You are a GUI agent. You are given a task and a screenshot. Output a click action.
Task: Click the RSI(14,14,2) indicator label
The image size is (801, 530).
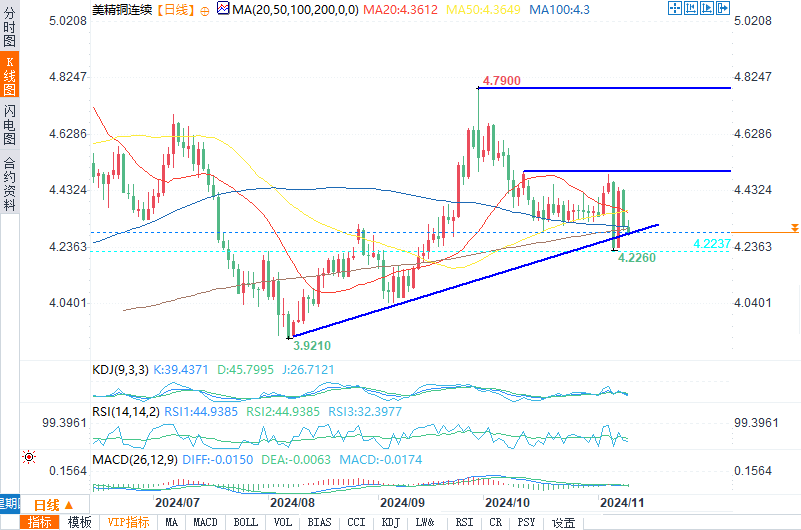click(126, 412)
